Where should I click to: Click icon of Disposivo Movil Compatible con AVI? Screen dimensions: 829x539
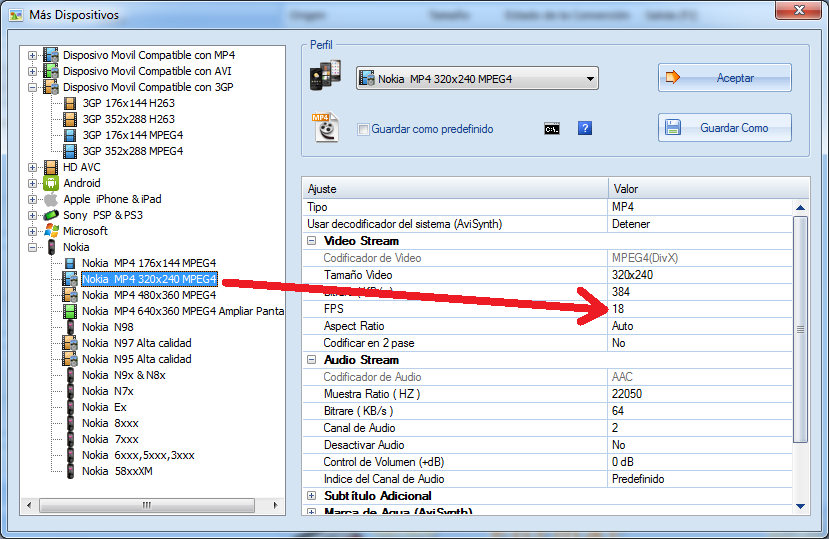tap(51, 71)
